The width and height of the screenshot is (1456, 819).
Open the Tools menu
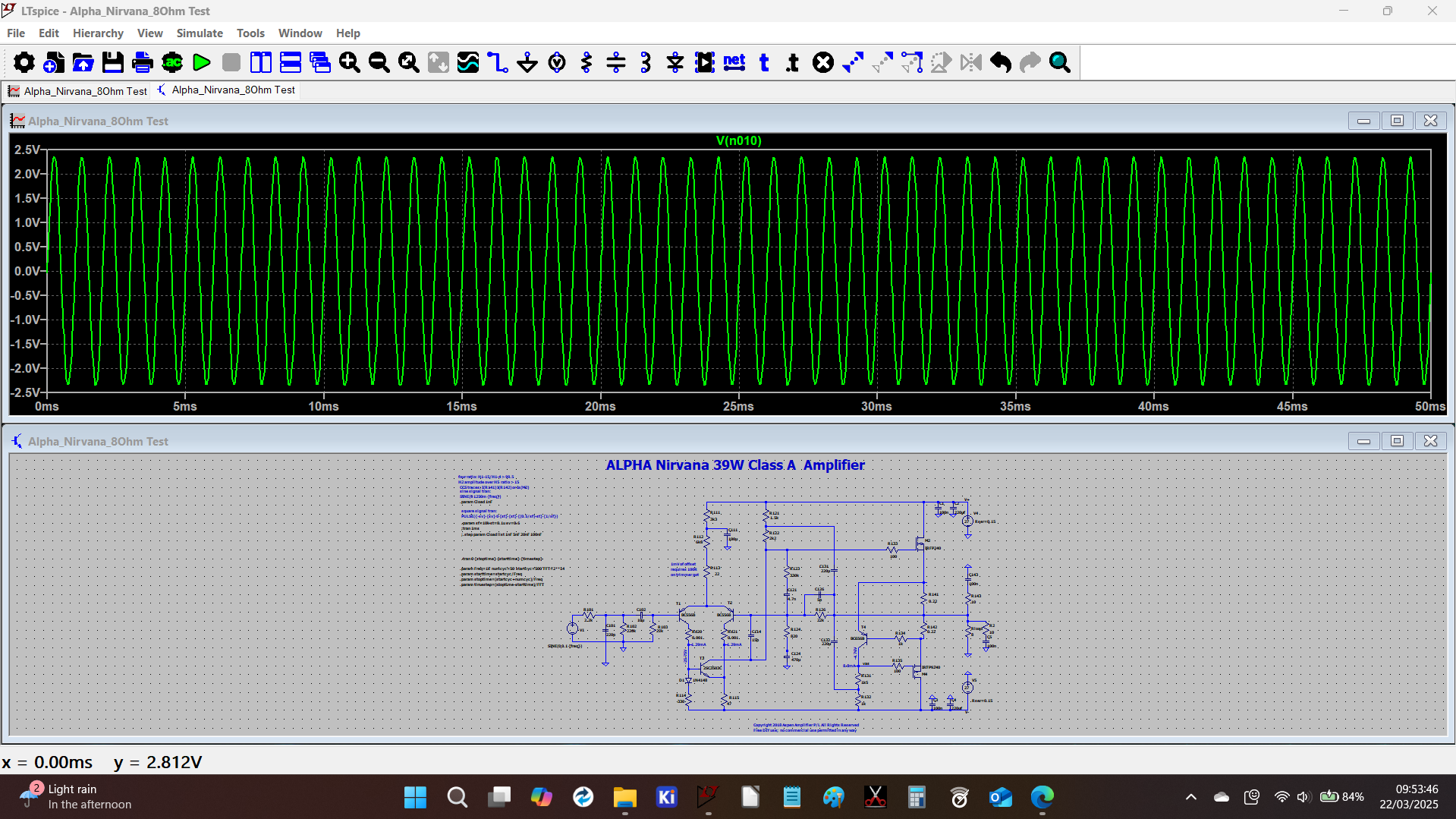pos(250,33)
